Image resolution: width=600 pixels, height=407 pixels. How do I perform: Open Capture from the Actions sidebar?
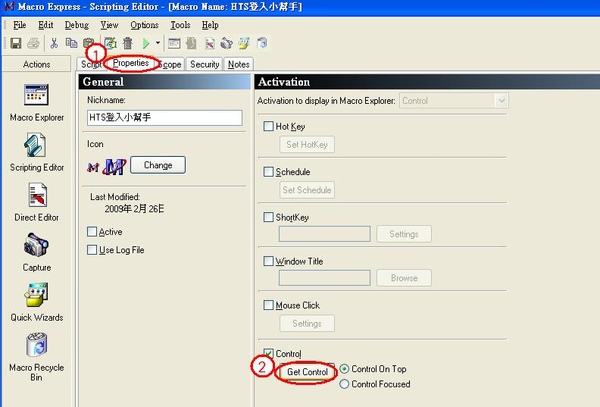tap(37, 252)
